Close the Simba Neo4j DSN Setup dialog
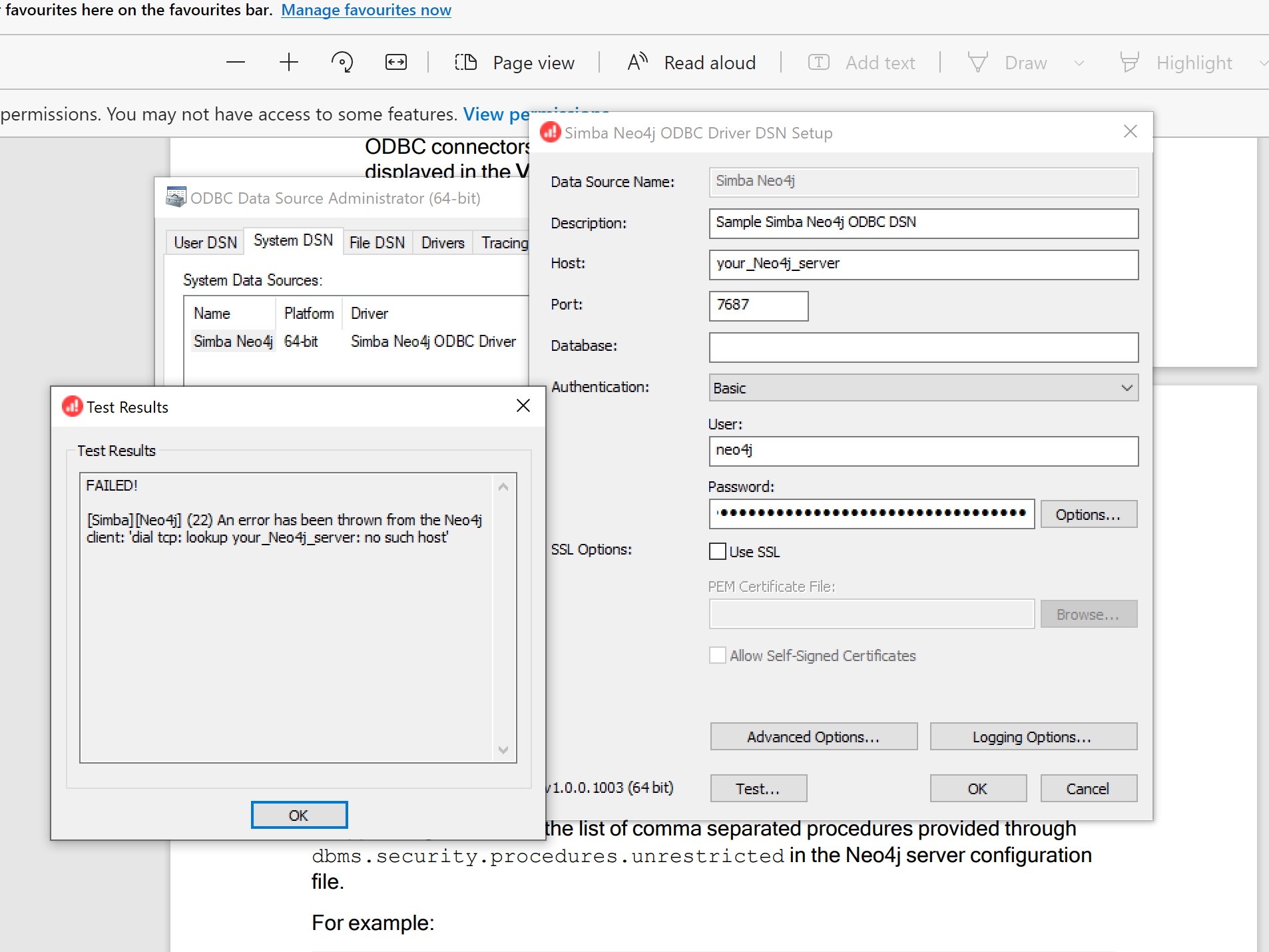 coord(1131,131)
